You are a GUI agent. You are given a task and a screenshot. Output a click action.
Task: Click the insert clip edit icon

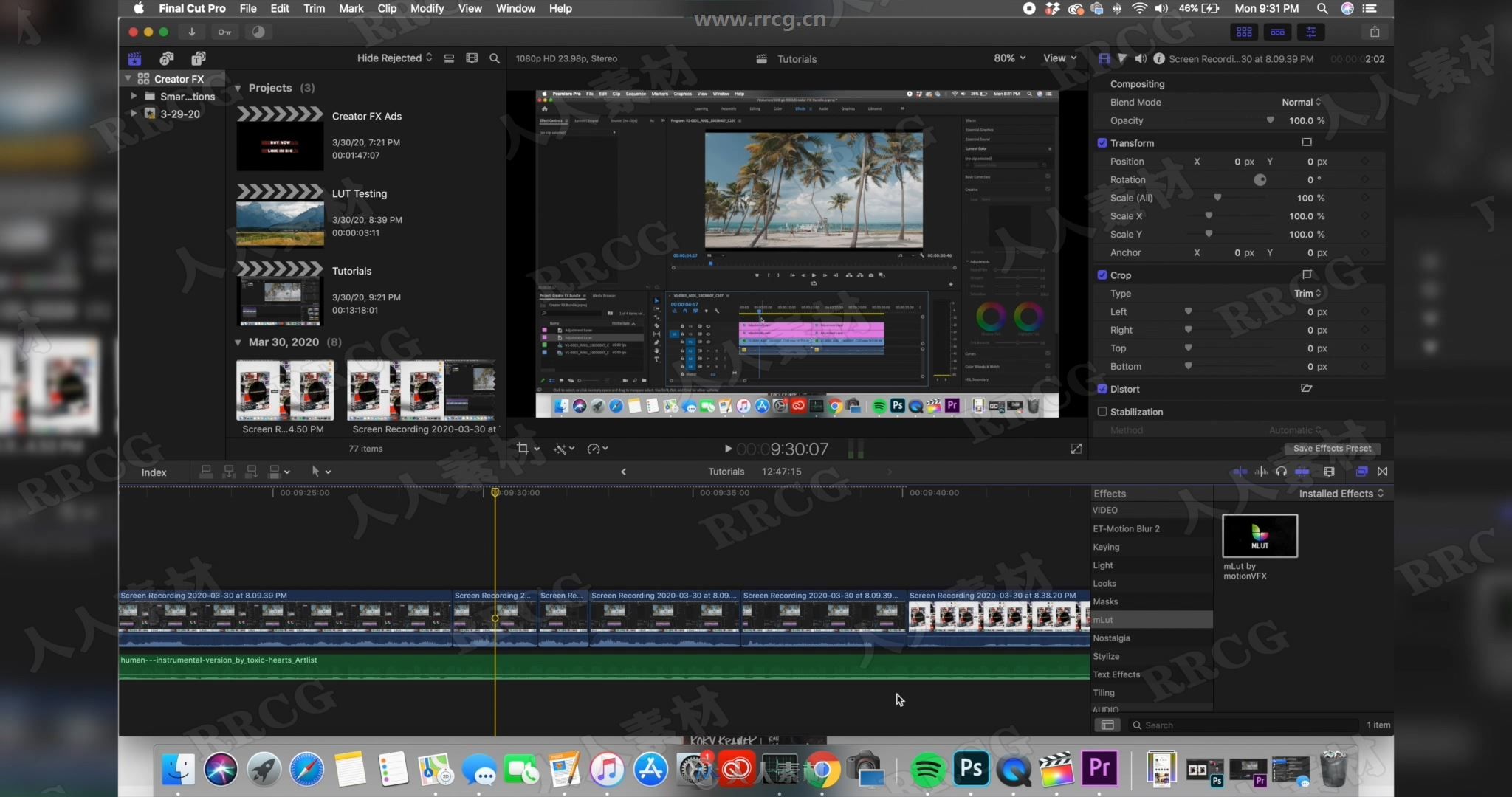point(229,472)
